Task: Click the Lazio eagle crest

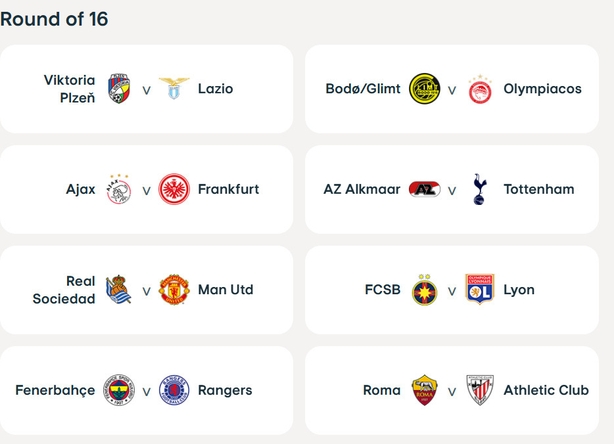Action: pos(174,88)
